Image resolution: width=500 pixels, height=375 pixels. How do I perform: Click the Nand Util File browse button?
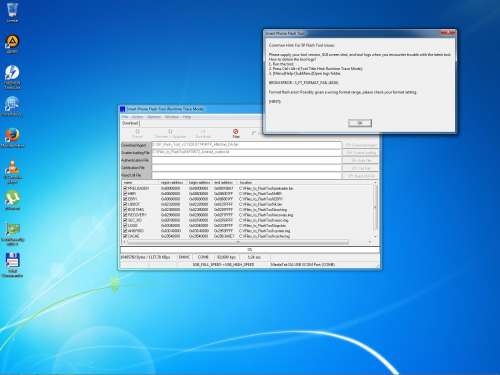pos(360,176)
